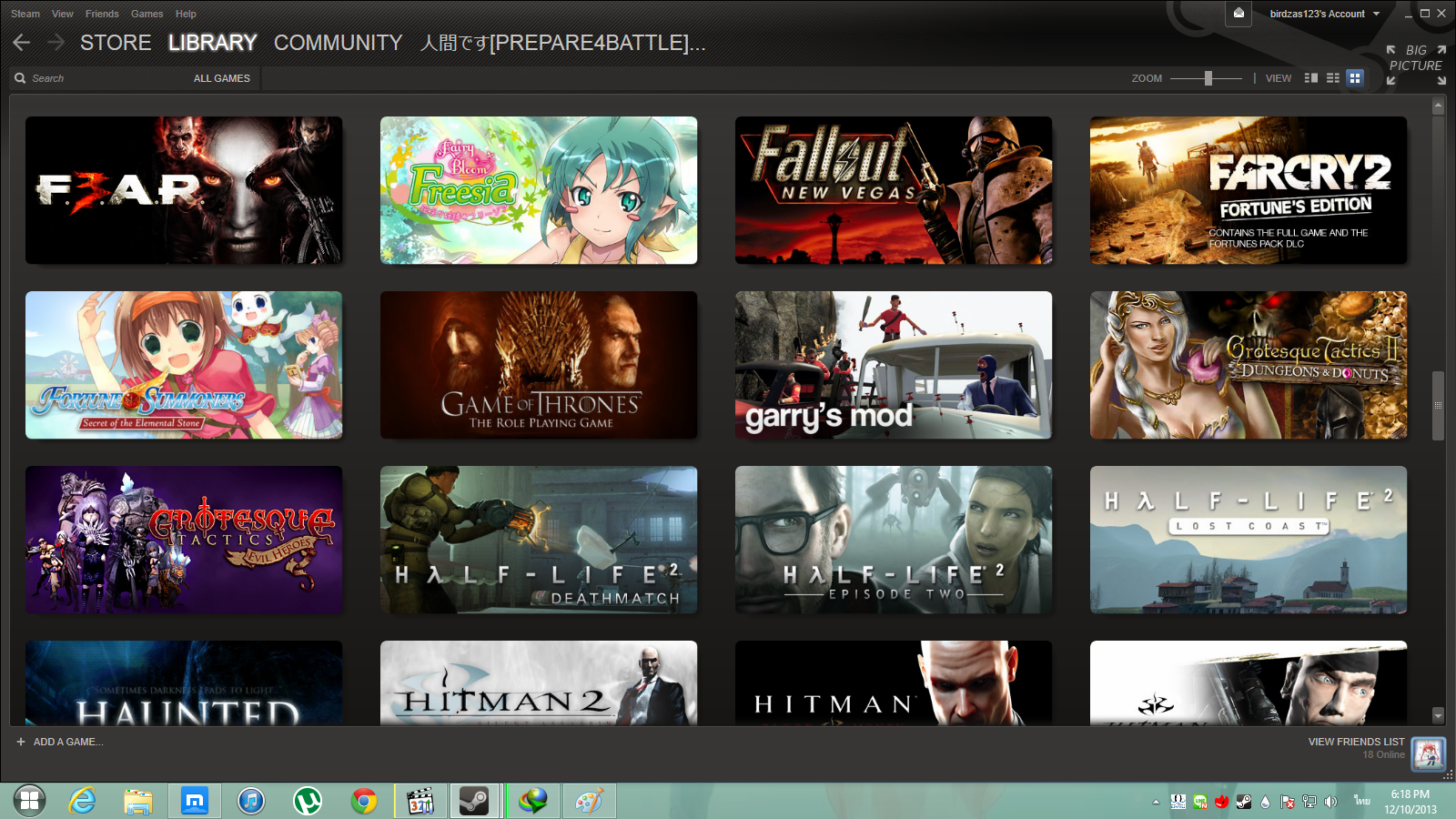Screen dimensions: 1456x819
Task: Select Half-Life 2 Deathmatch tile
Action: pyautogui.click(x=539, y=540)
